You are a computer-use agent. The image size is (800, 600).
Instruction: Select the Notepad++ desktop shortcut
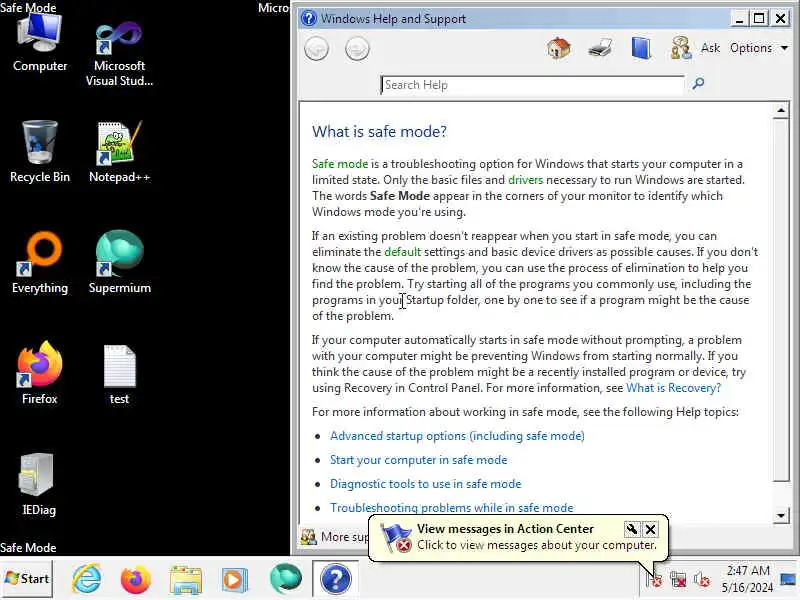click(119, 152)
